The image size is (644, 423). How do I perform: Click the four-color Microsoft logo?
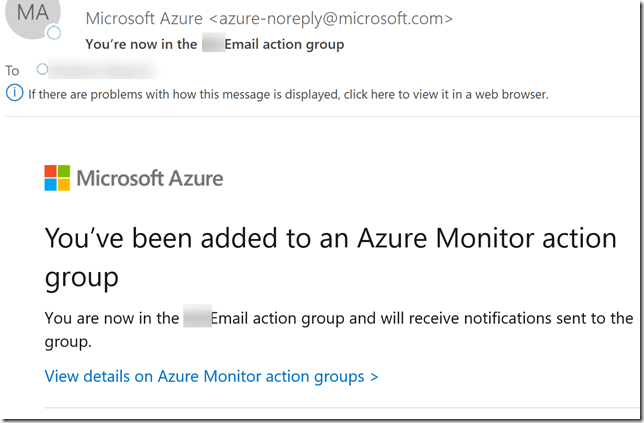pos(57,178)
